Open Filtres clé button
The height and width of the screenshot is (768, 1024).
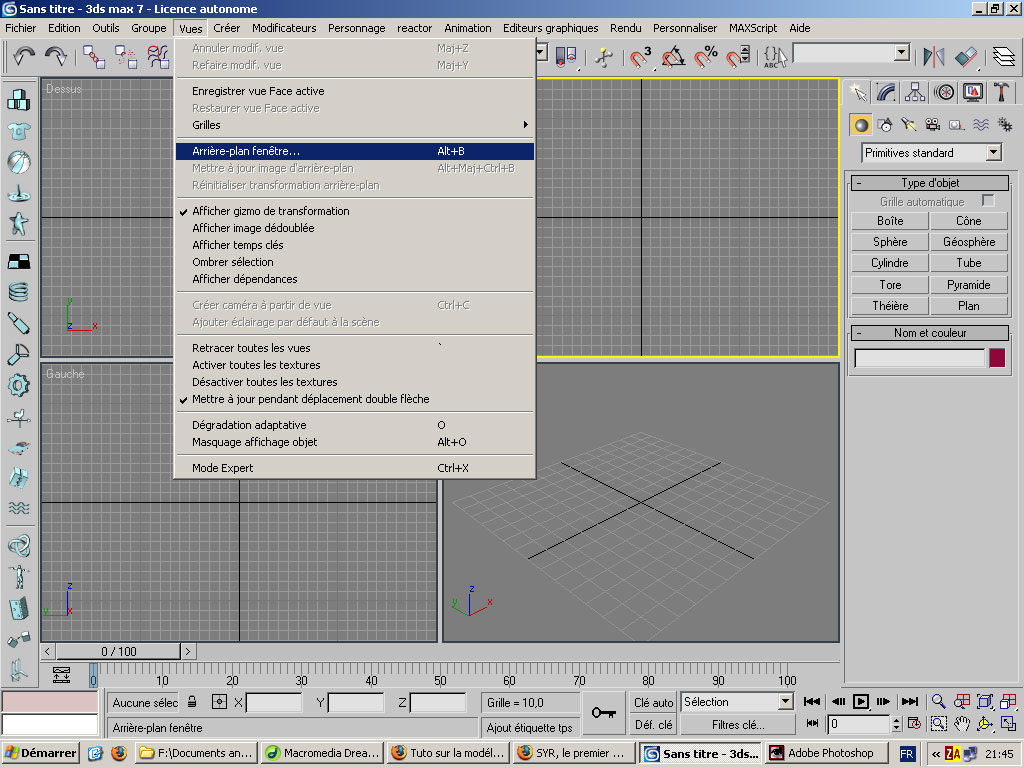coord(738,725)
